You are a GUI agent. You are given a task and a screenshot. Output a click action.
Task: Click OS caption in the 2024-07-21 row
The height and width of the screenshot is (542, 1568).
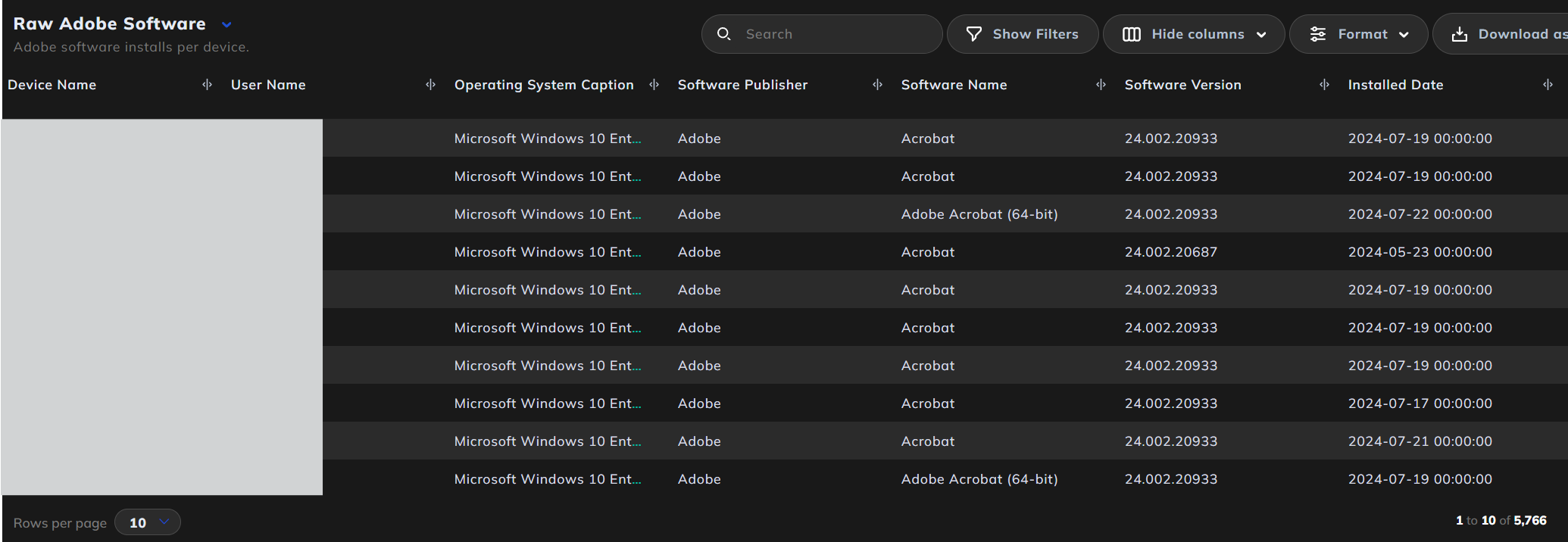point(548,441)
